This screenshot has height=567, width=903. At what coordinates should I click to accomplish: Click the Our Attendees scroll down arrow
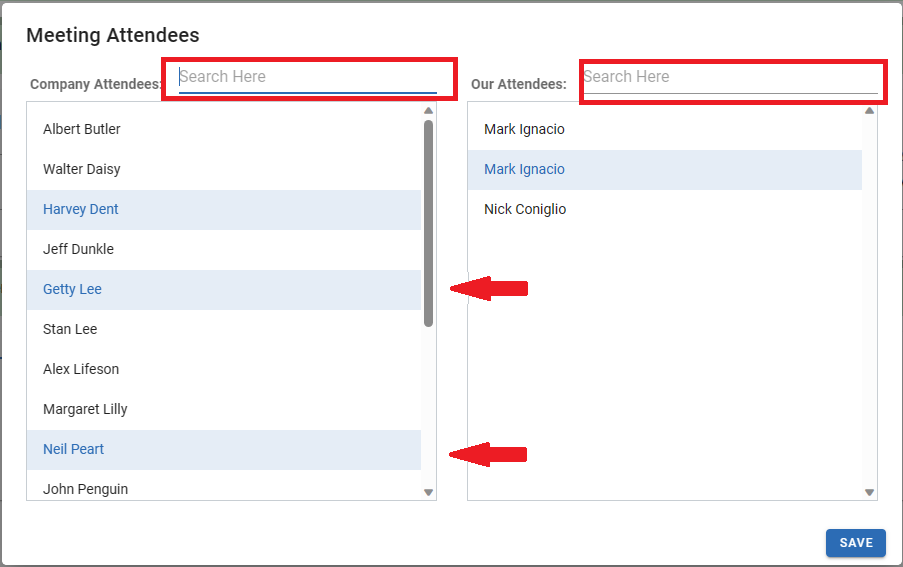(869, 492)
